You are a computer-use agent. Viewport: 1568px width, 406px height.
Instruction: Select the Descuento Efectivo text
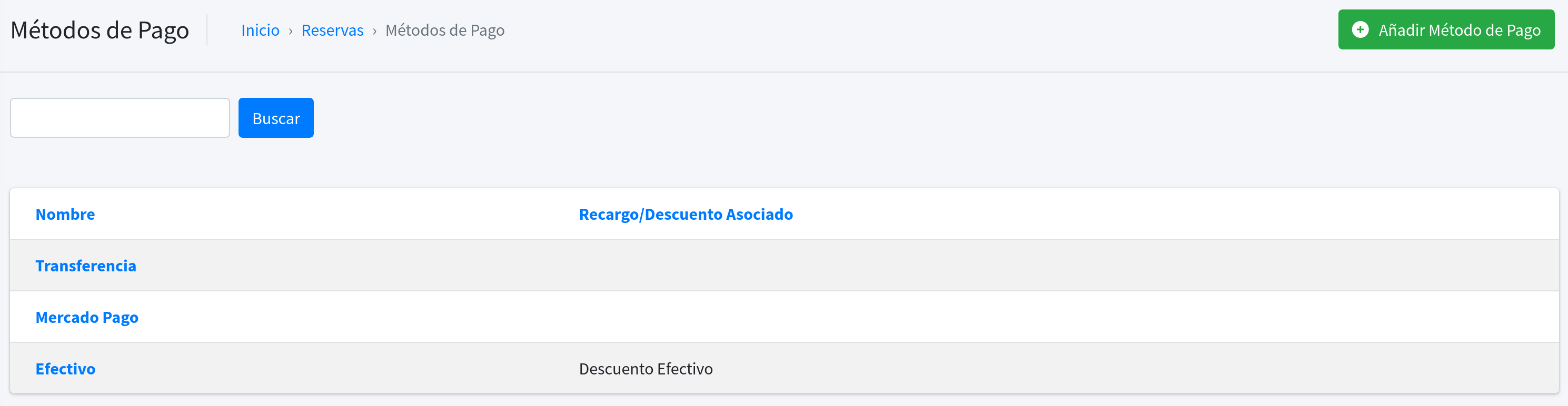(x=646, y=368)
